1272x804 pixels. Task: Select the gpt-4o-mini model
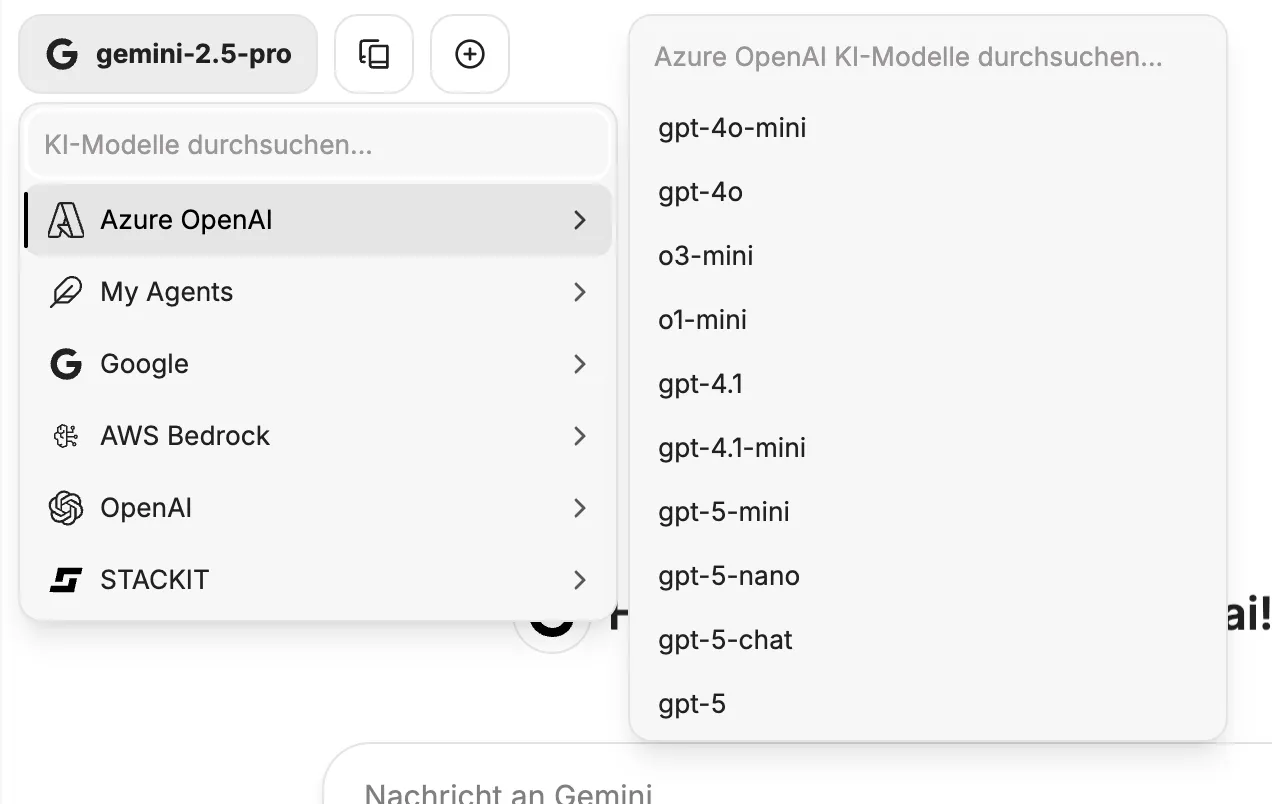[x=732, y=128]
